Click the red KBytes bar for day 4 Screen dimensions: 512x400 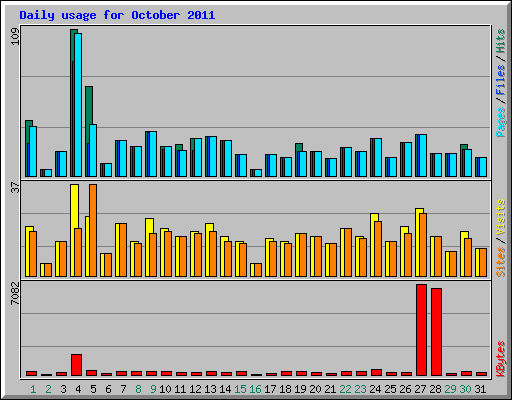click(76, 365)
